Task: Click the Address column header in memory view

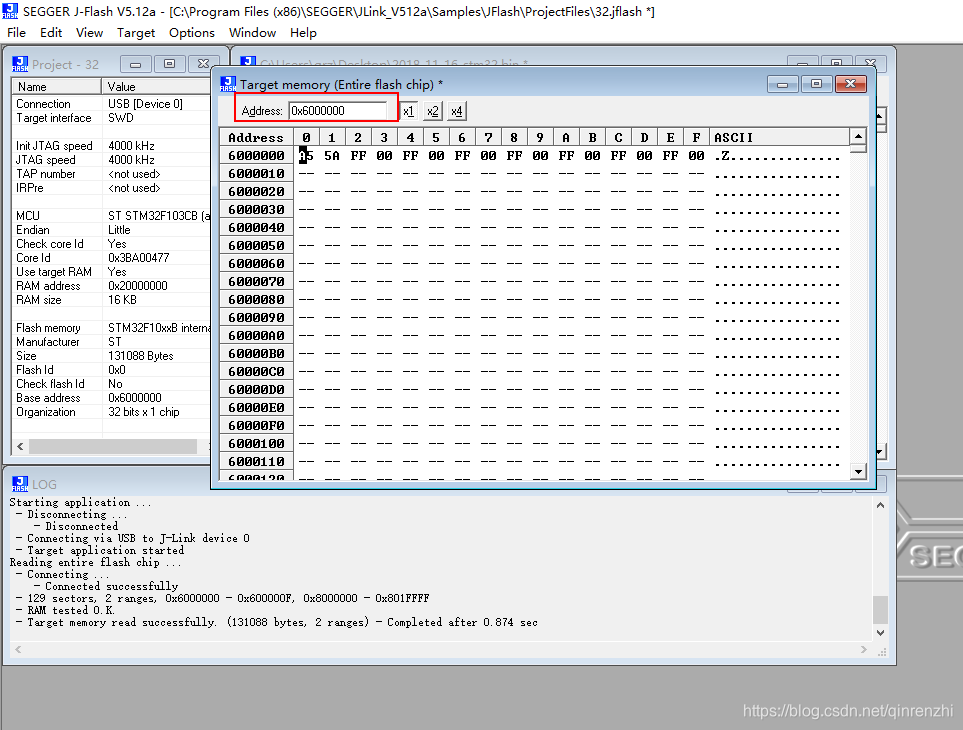Action: coord(256,138)
